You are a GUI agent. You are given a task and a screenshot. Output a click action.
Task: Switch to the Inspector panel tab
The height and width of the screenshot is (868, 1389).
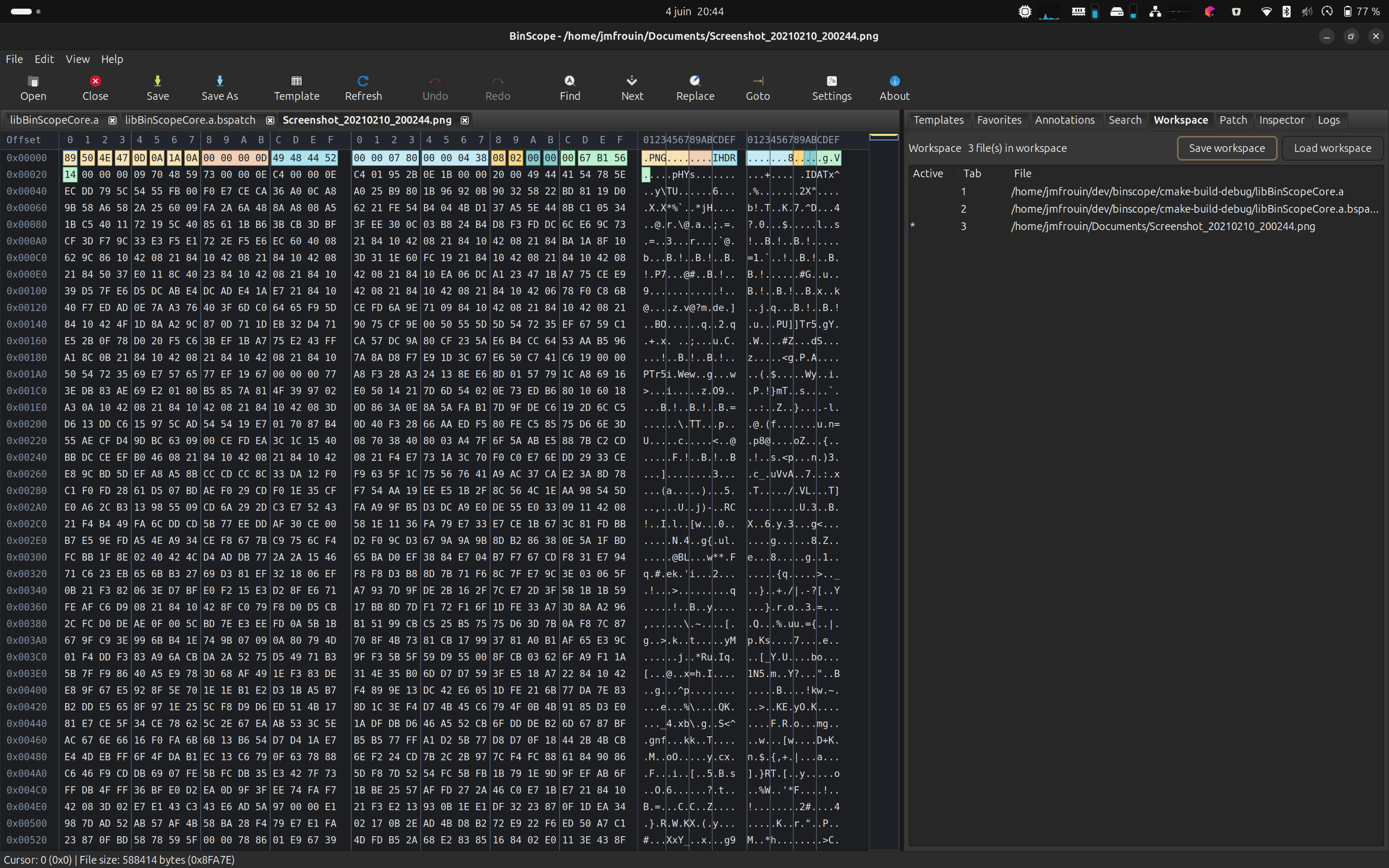coord(1281,120)
